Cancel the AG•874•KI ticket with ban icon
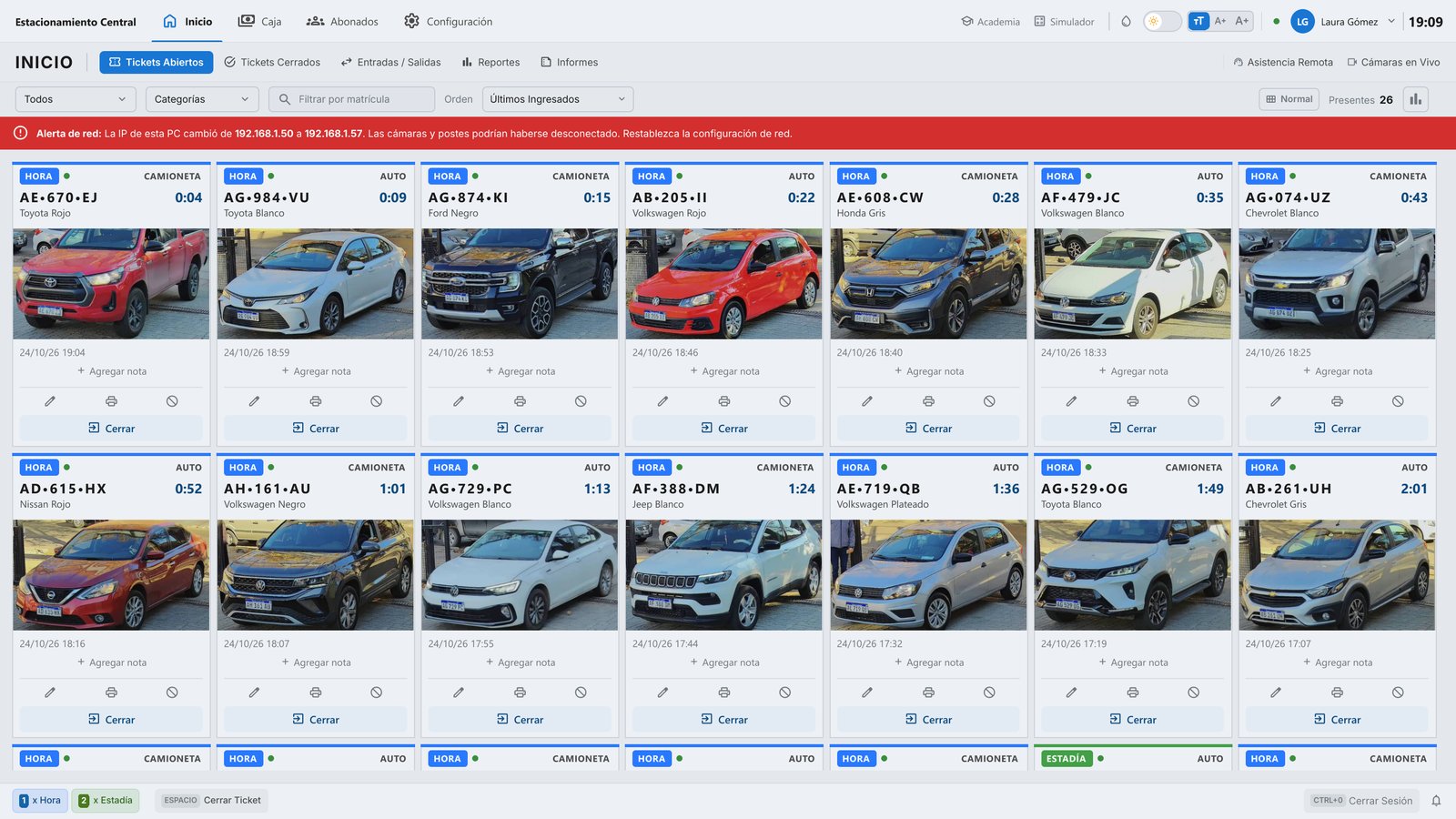The width and height of the screenshot is (1456, 819). [x=581, y=401]
